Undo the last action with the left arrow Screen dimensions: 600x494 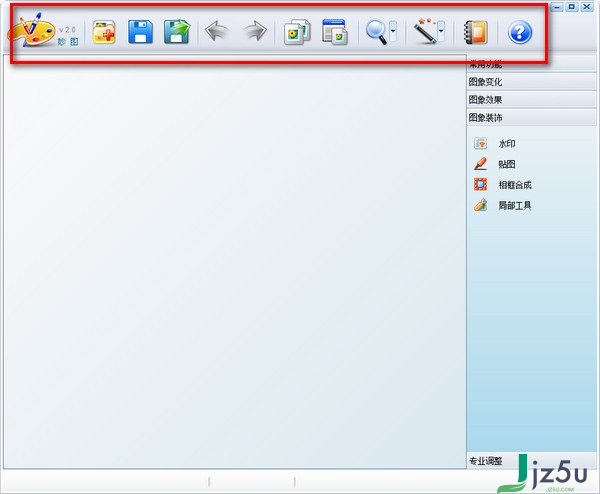[217, 31]
